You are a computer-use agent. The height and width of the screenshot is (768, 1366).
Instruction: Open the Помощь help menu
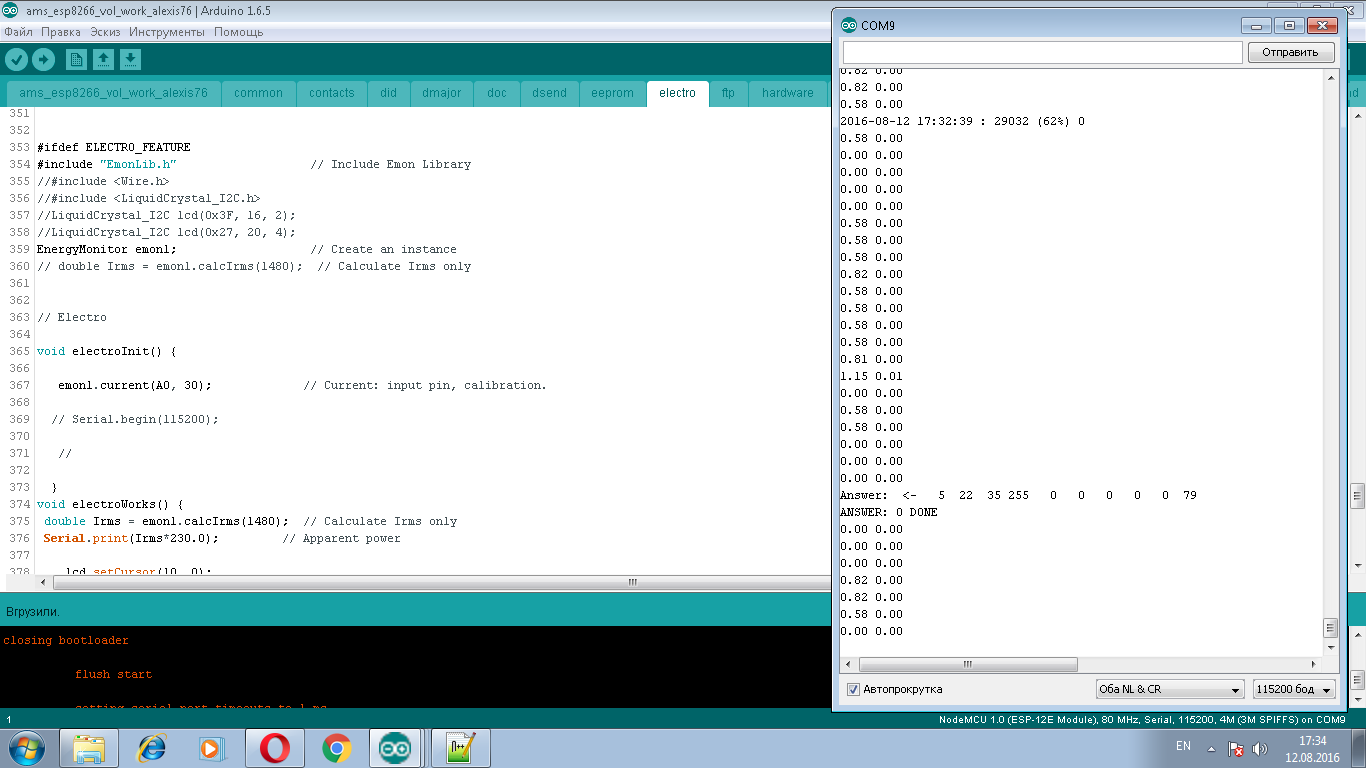(x=238, y=32)
